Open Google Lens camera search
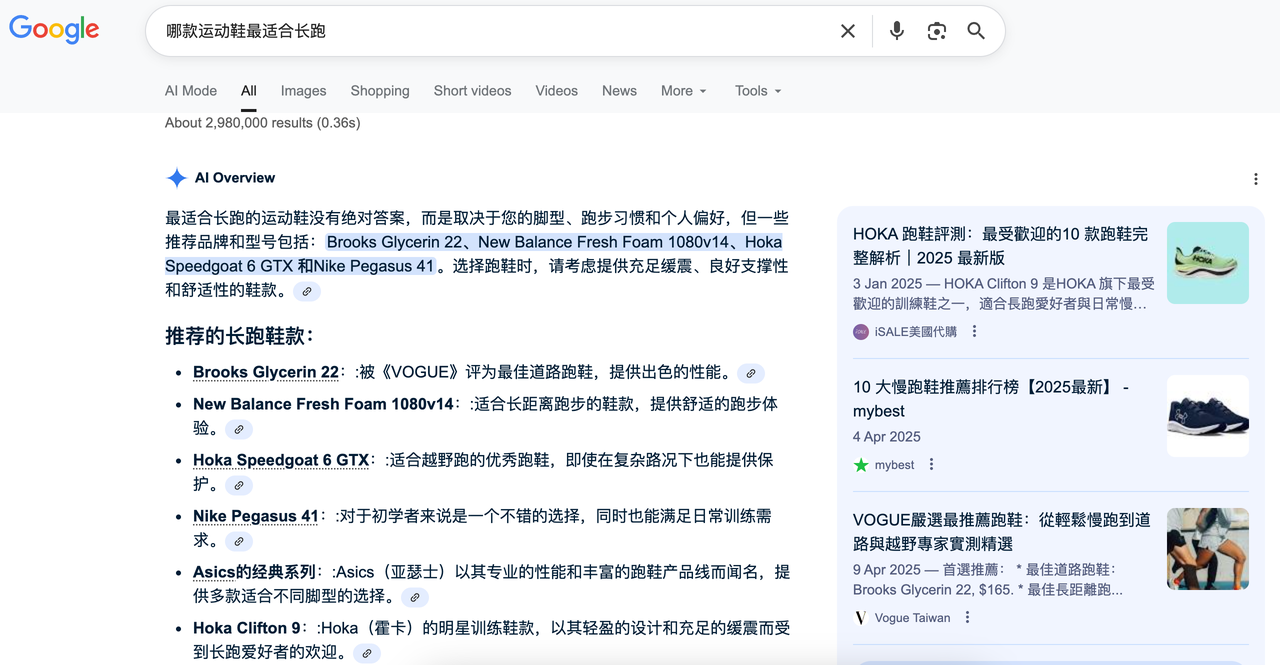This screenshot has height=665, width=1280. (936, 31)
